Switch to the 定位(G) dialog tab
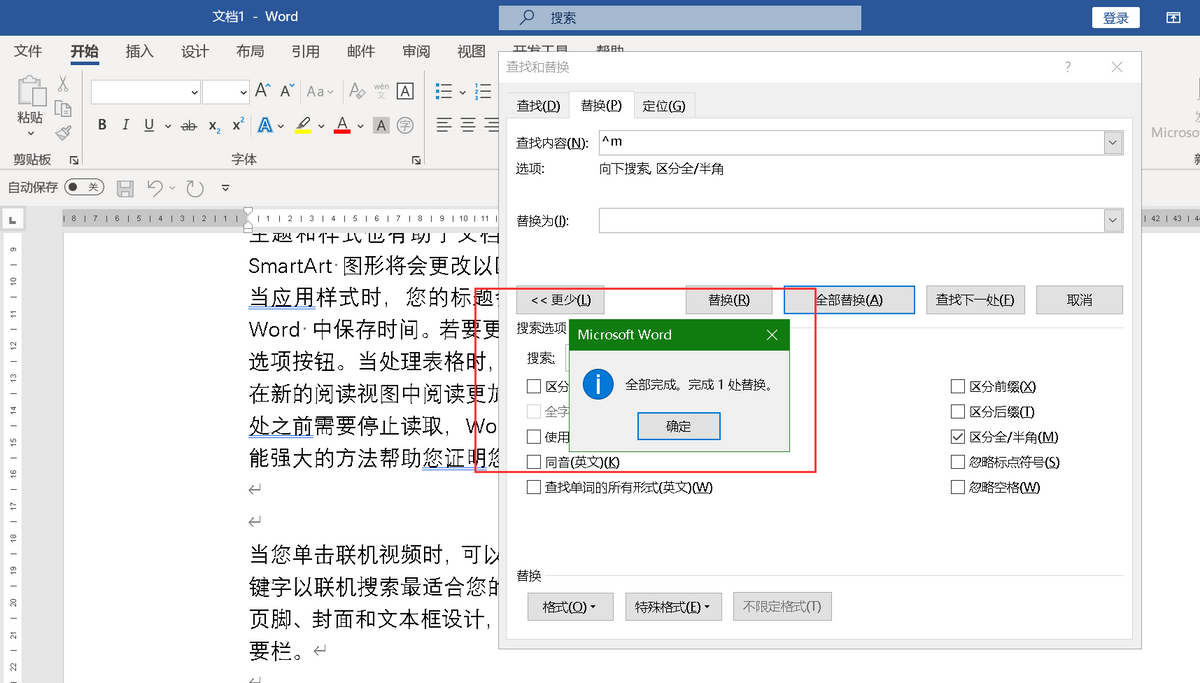 (664, 106)
